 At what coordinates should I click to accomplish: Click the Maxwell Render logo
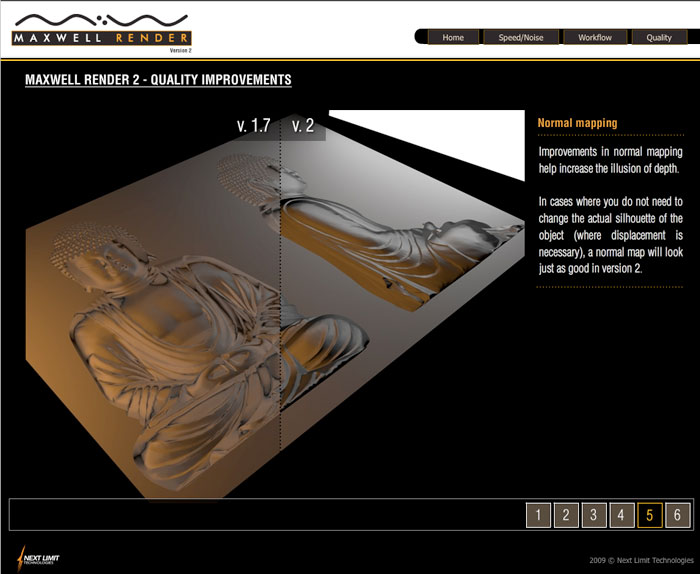point(102,33)
